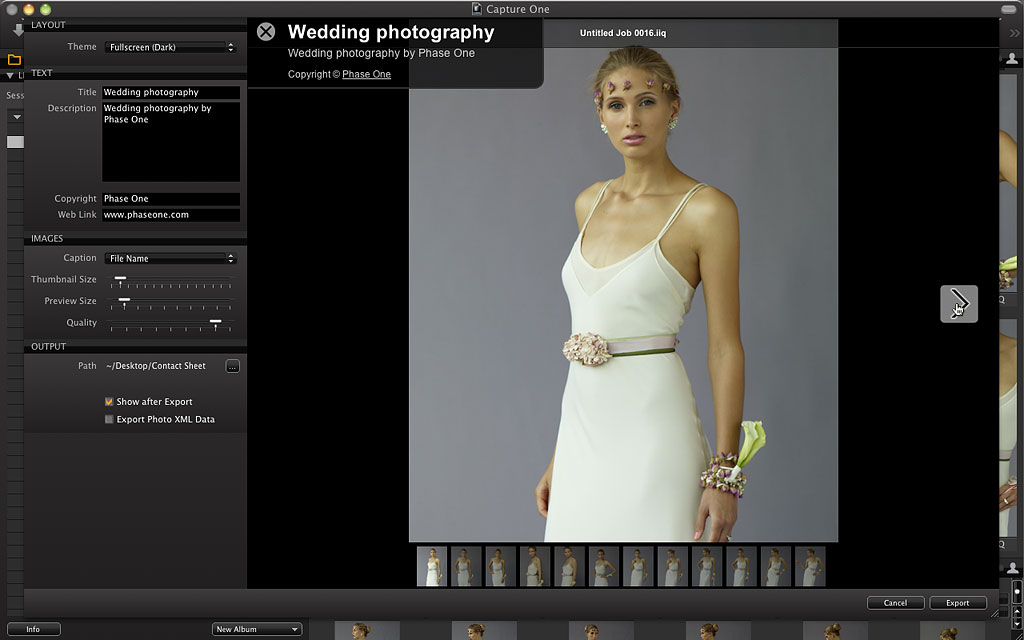Screen dimensions: 1024x640
Task: Click the Capture One document icon in title bar
Action: click(477, 9)
